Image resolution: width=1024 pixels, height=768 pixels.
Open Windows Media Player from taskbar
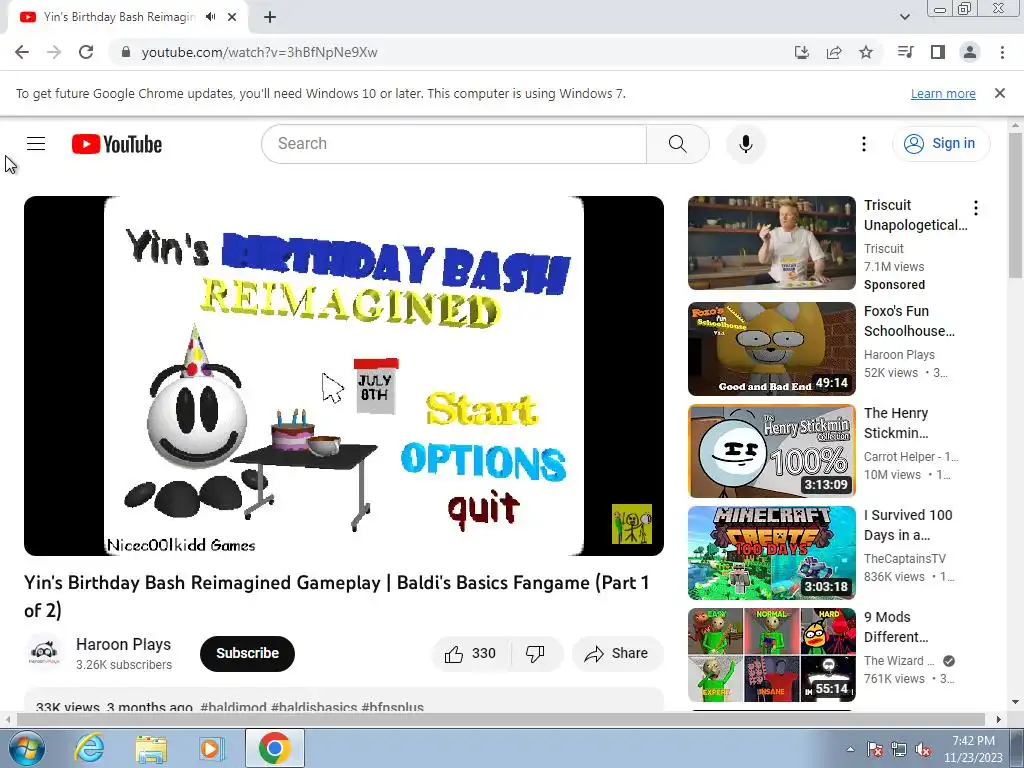pyautogui.click(x=212, y=748)
